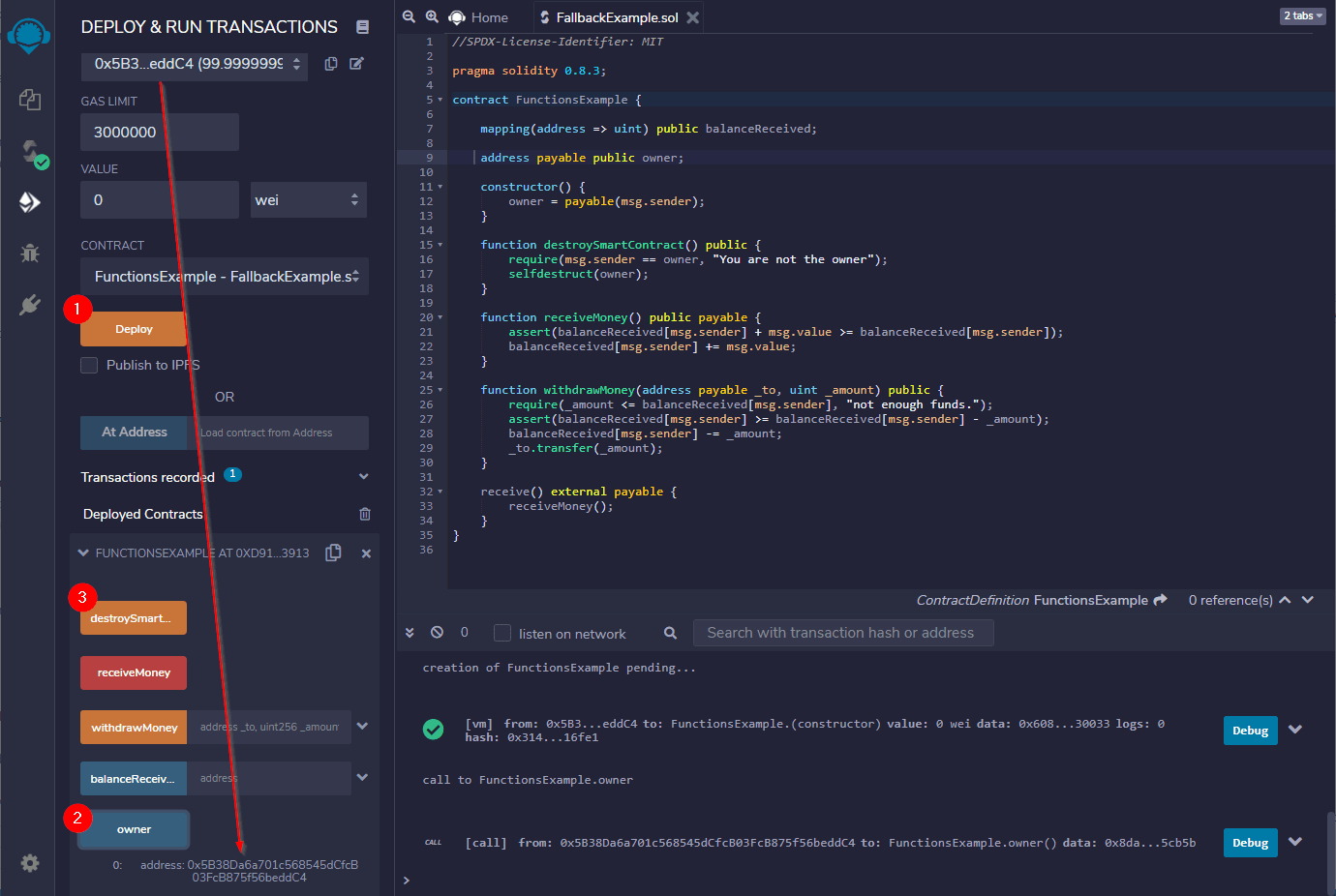
Task: Open the contract selection dropdown
Action: point(225,277)
